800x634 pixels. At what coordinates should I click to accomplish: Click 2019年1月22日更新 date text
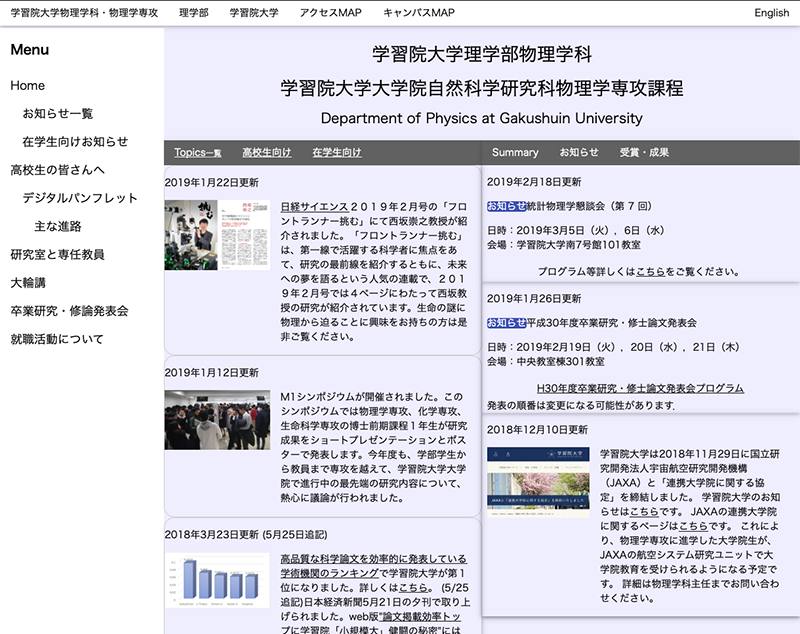[212, 183]
